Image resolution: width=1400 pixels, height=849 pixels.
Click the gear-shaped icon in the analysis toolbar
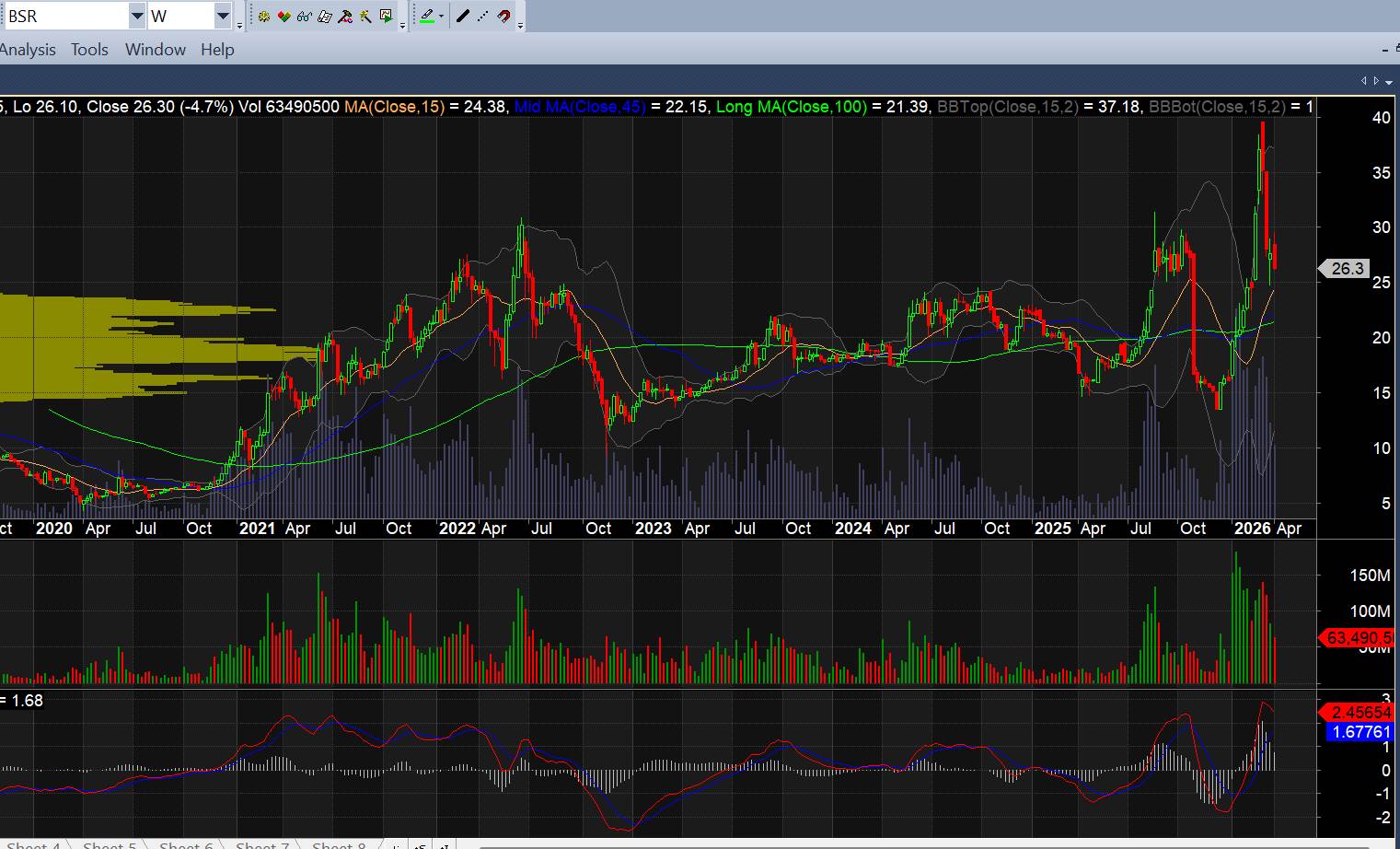[264, 17]
